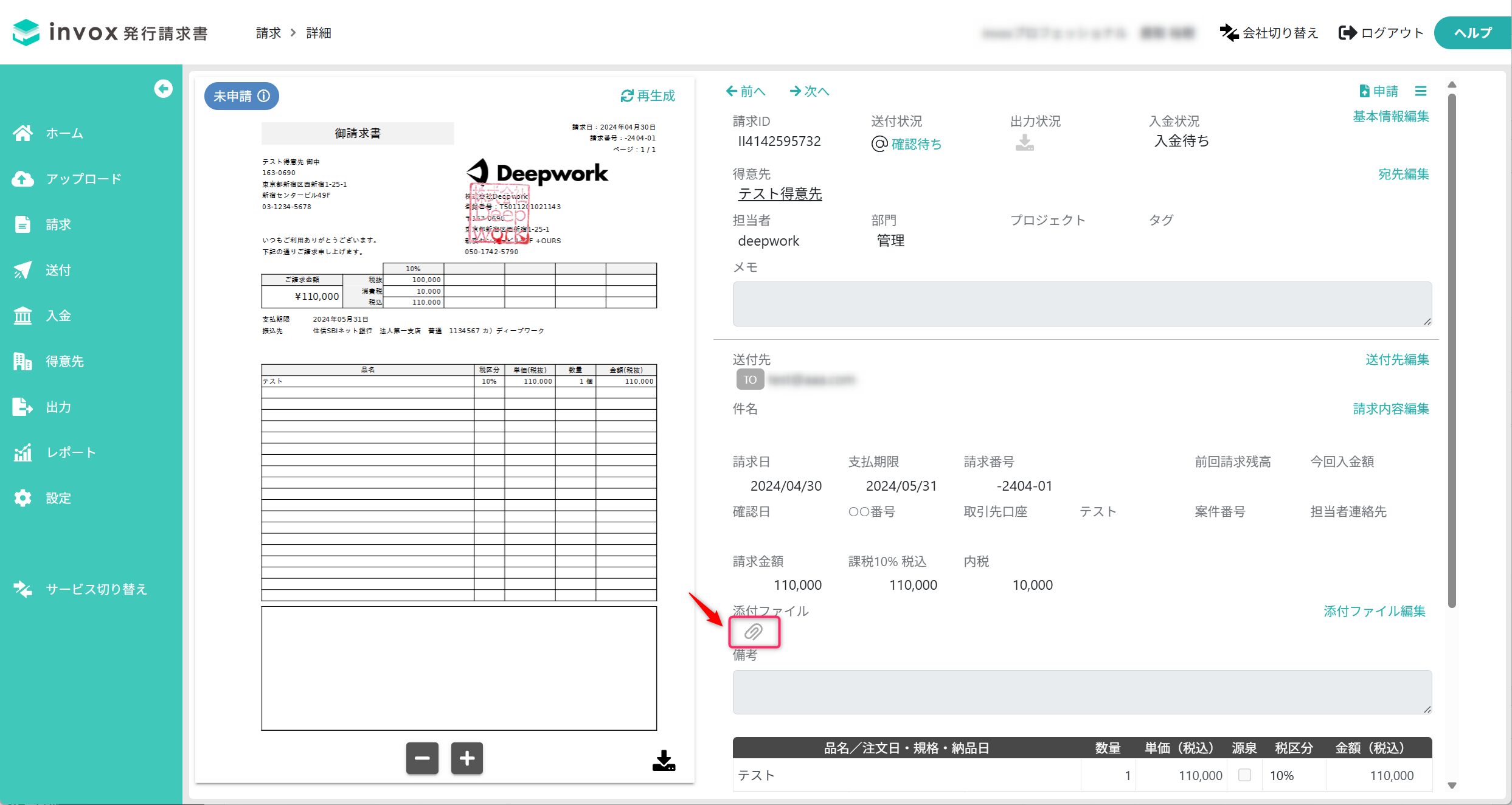Click the 出力 sidebar icon
Screen dimensions: 1512x805
(x=23, y=407)
